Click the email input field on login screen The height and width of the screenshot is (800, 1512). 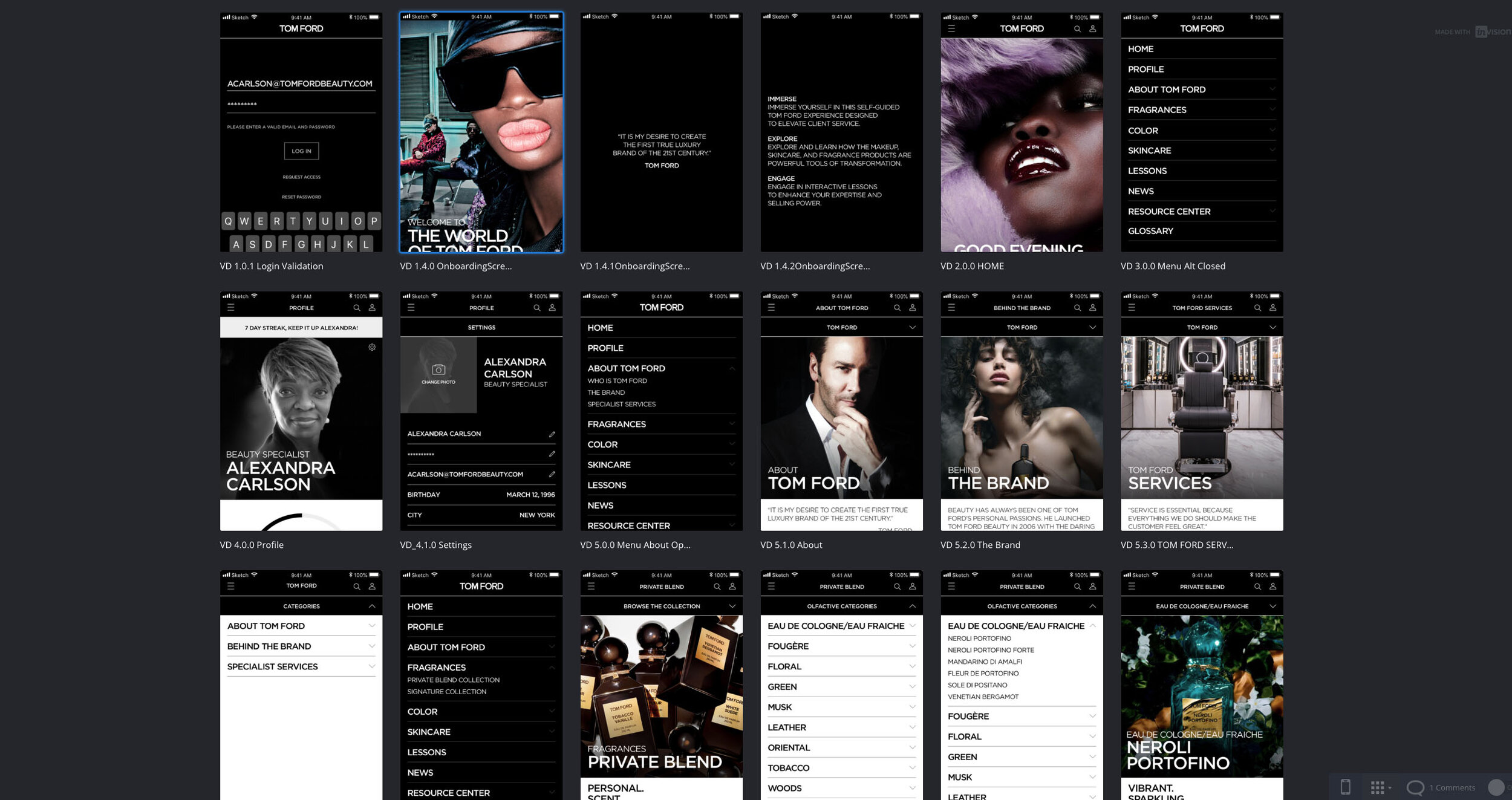(x=301, y=84)
